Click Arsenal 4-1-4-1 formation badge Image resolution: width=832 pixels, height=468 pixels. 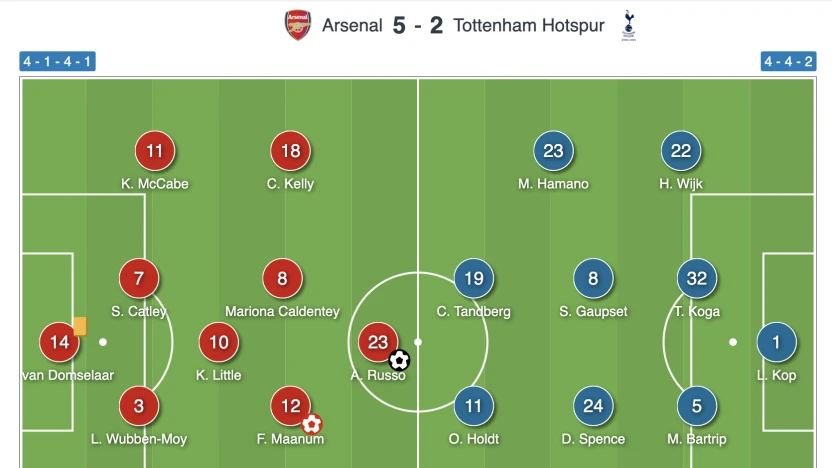[x=57, y=61]
